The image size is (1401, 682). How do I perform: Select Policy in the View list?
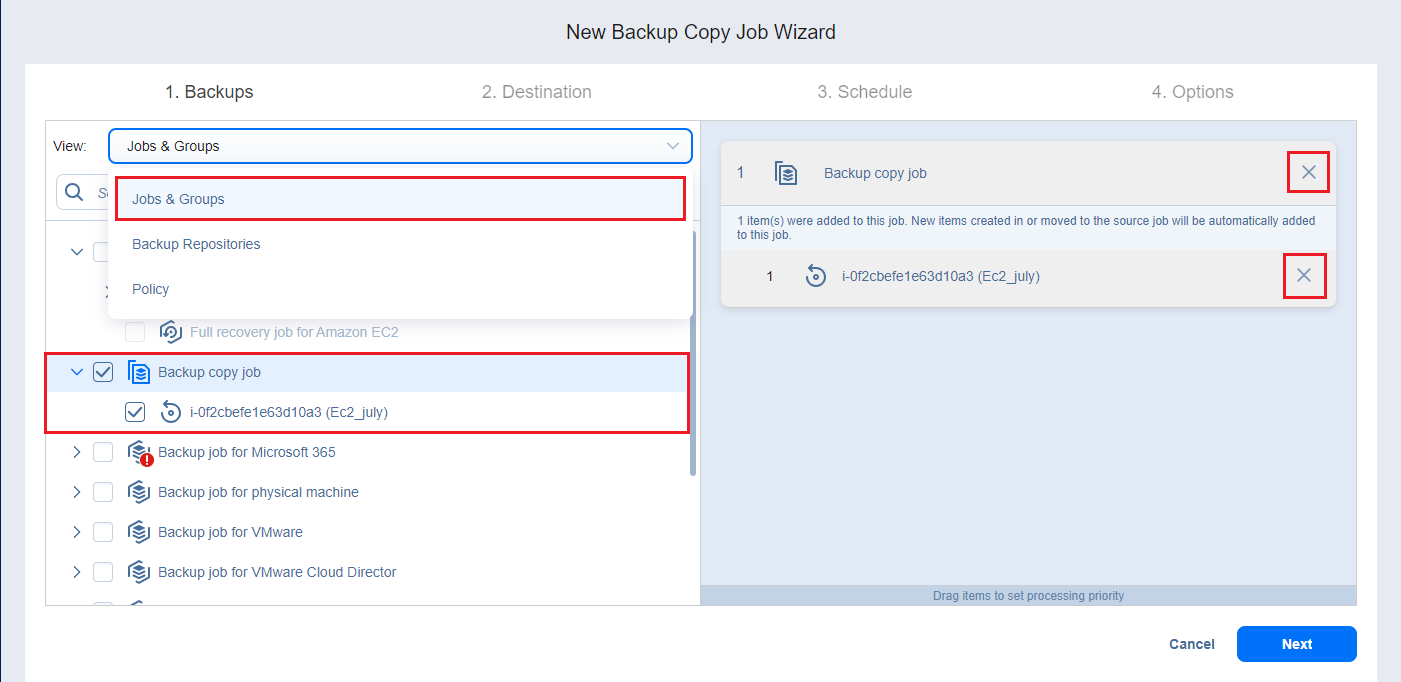click(151, 289)
